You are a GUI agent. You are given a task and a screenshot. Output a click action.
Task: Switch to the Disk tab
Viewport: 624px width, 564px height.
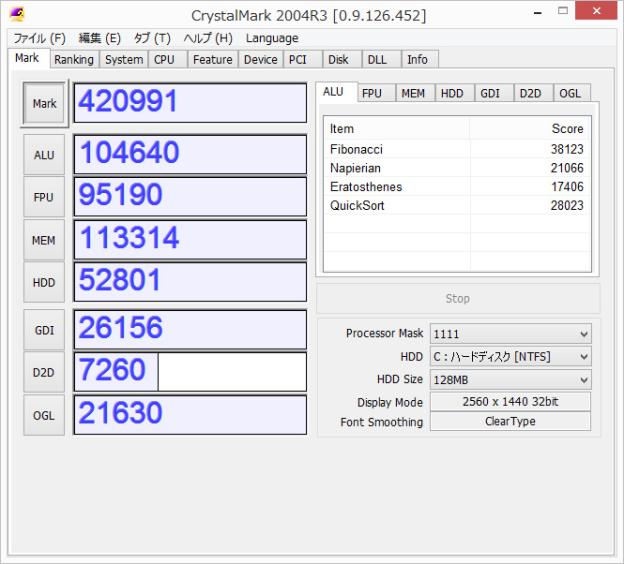[342, 59]
